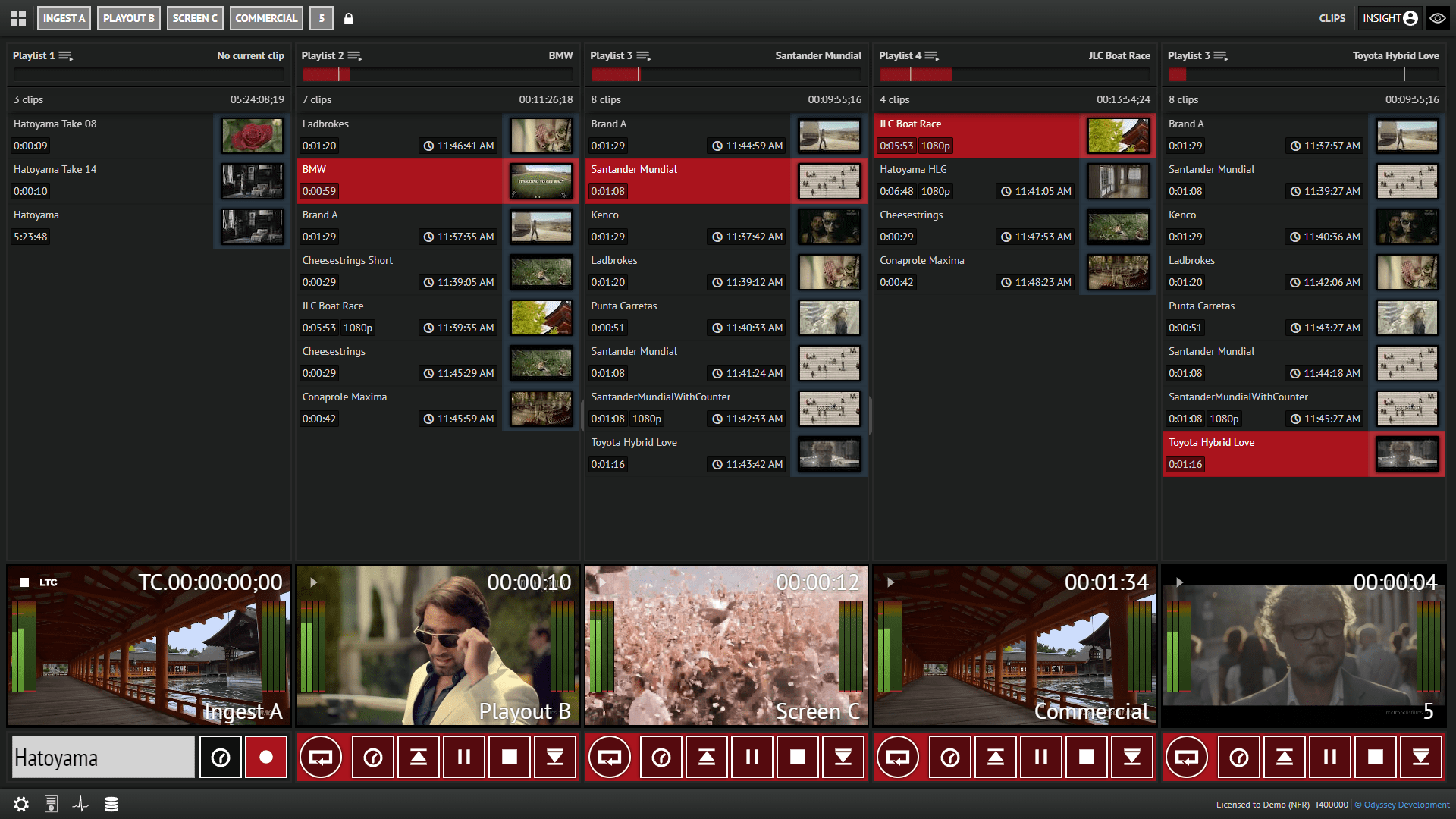Click the settings gear icon bottom left

pos(20,804)
